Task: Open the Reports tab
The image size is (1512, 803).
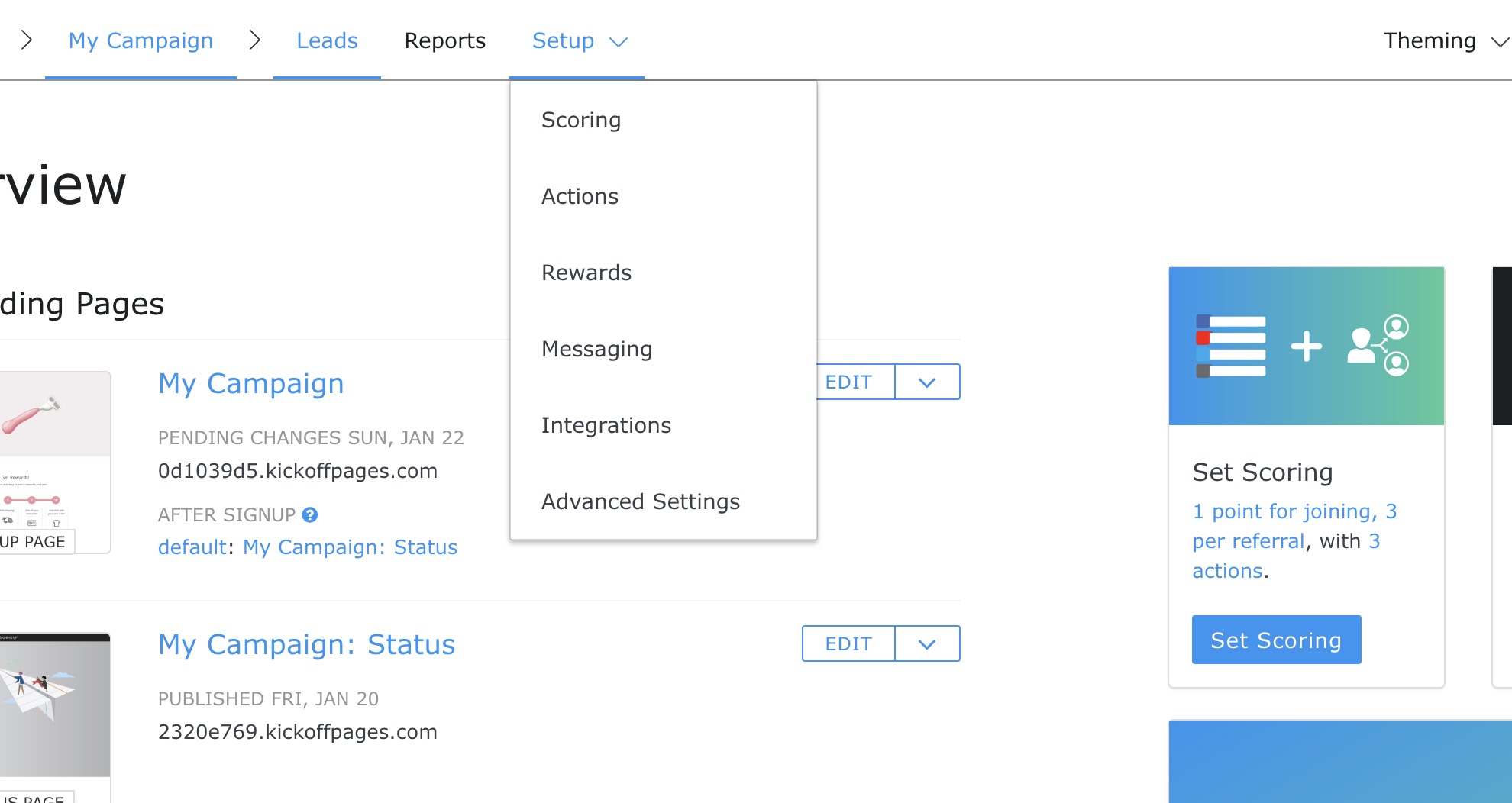Action: (x=445, y=40)
